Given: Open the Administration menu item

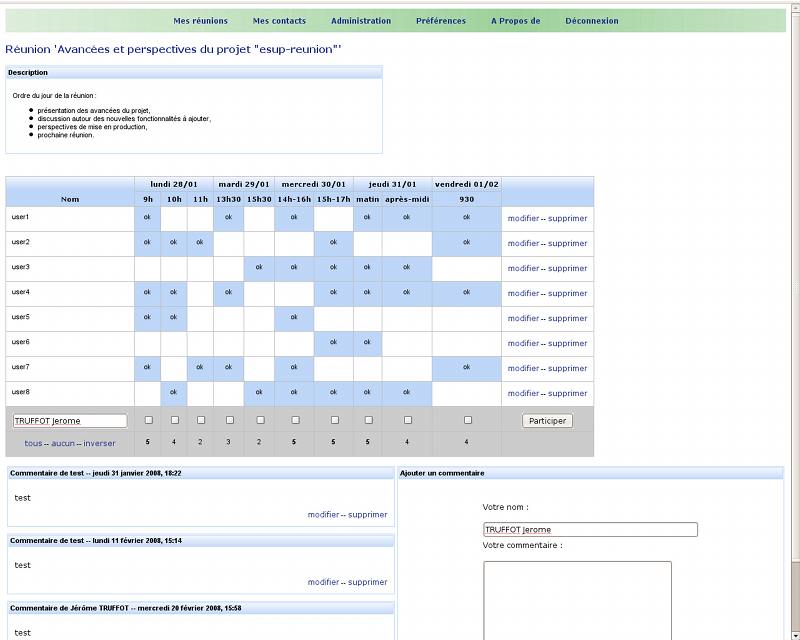Looking at the screenshot, I should (361, 21).
